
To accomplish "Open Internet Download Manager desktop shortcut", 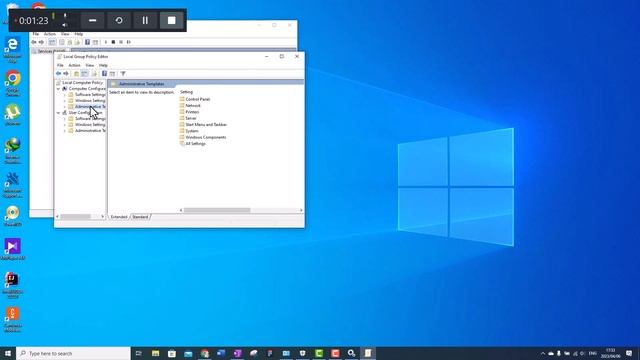I will click(13, 150).
